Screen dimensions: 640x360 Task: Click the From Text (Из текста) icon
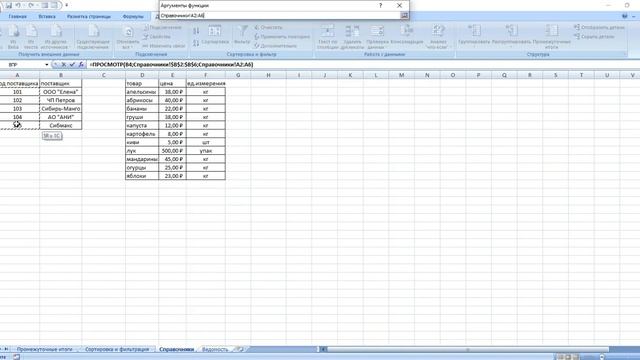coord(31,37)
